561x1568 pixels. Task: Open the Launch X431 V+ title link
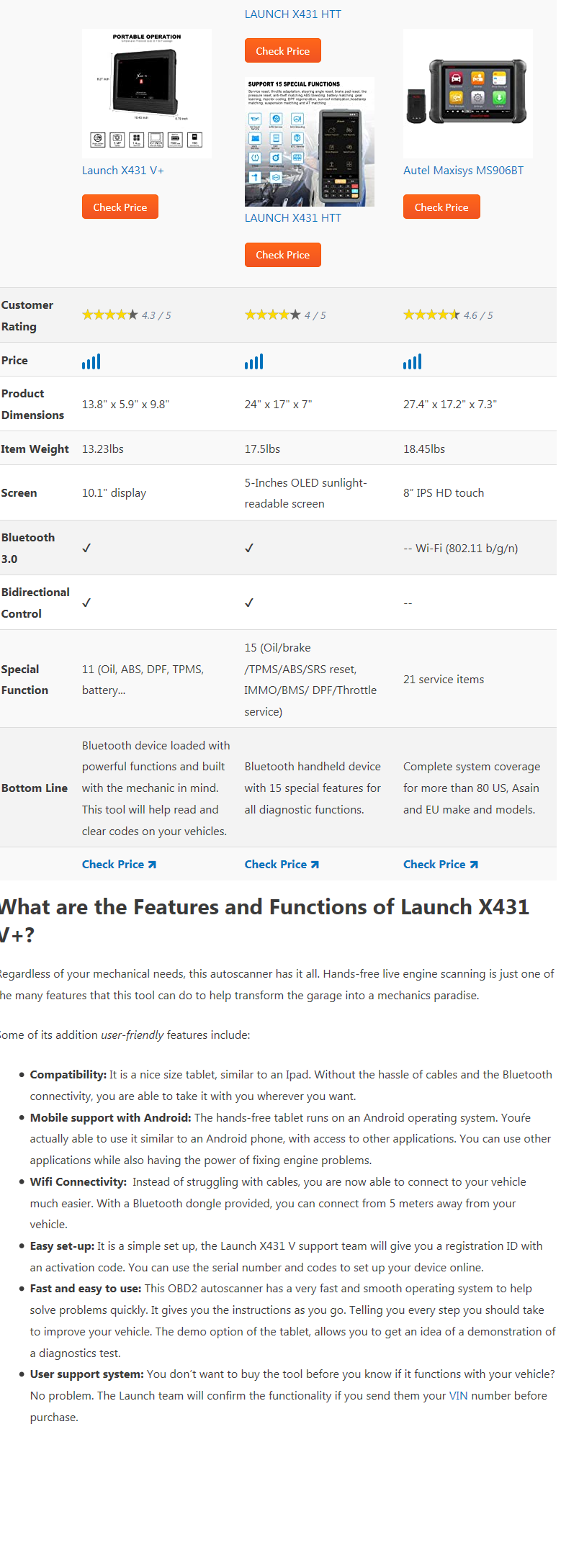(x=123, y=171)
